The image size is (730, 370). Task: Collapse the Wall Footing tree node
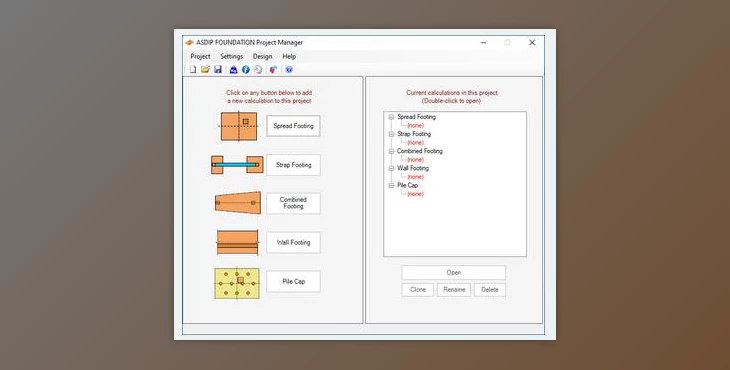coord(392,168)
